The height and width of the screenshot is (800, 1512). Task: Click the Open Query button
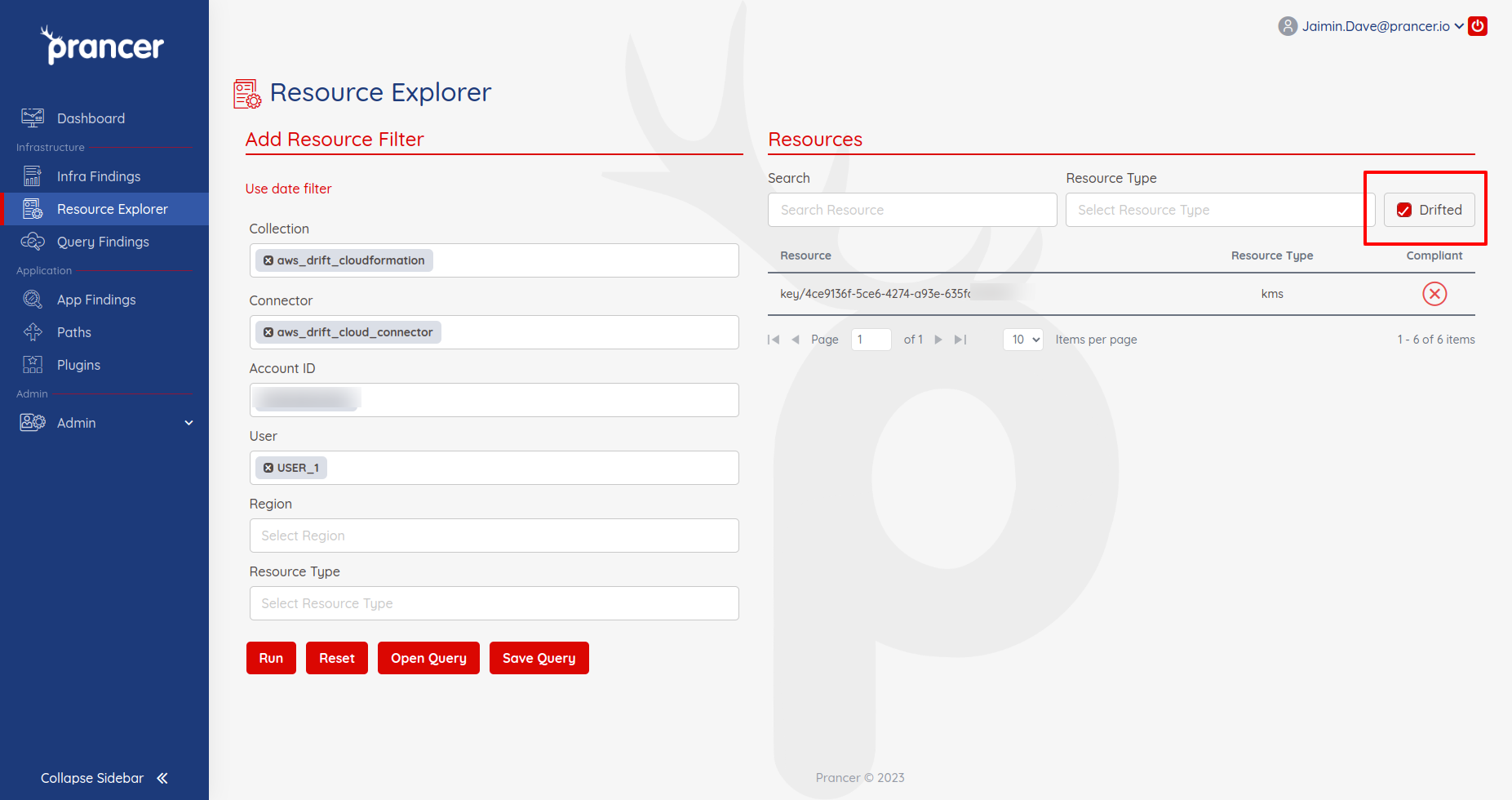tap(428, 658)
